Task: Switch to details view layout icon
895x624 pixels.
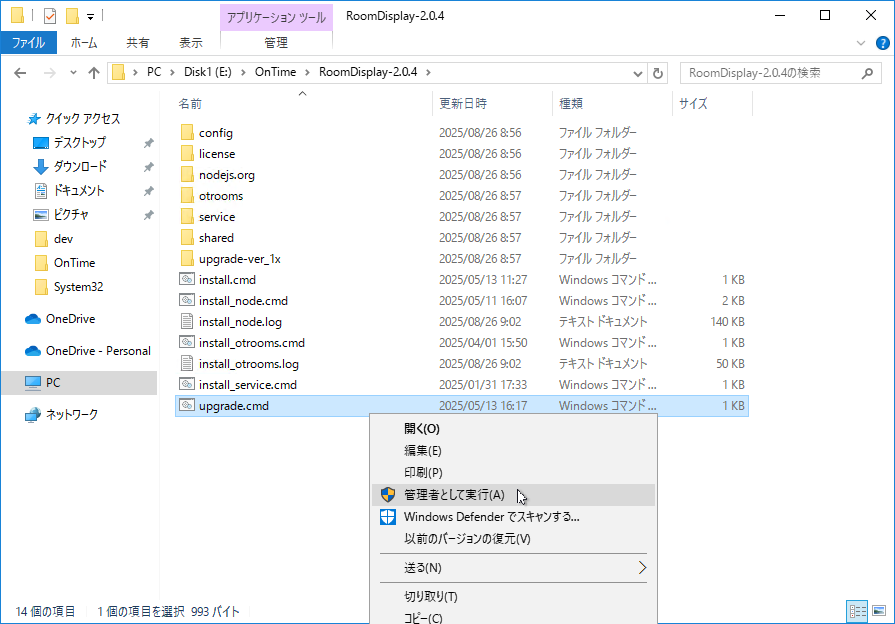Action: [x=857, y=611]
